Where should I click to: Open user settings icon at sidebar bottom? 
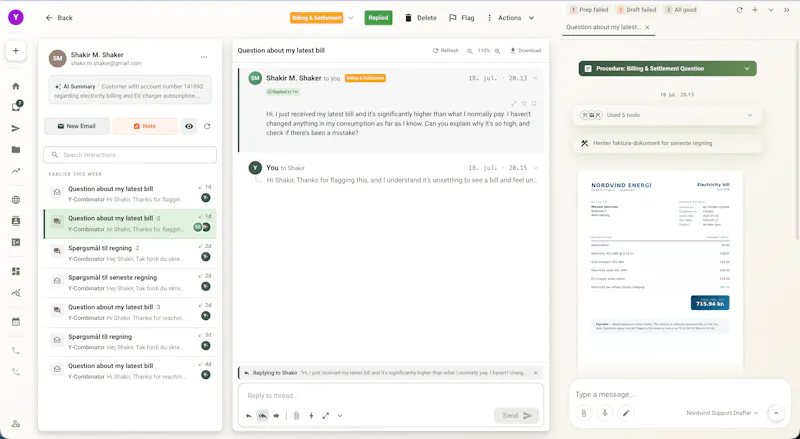(16, 424)
